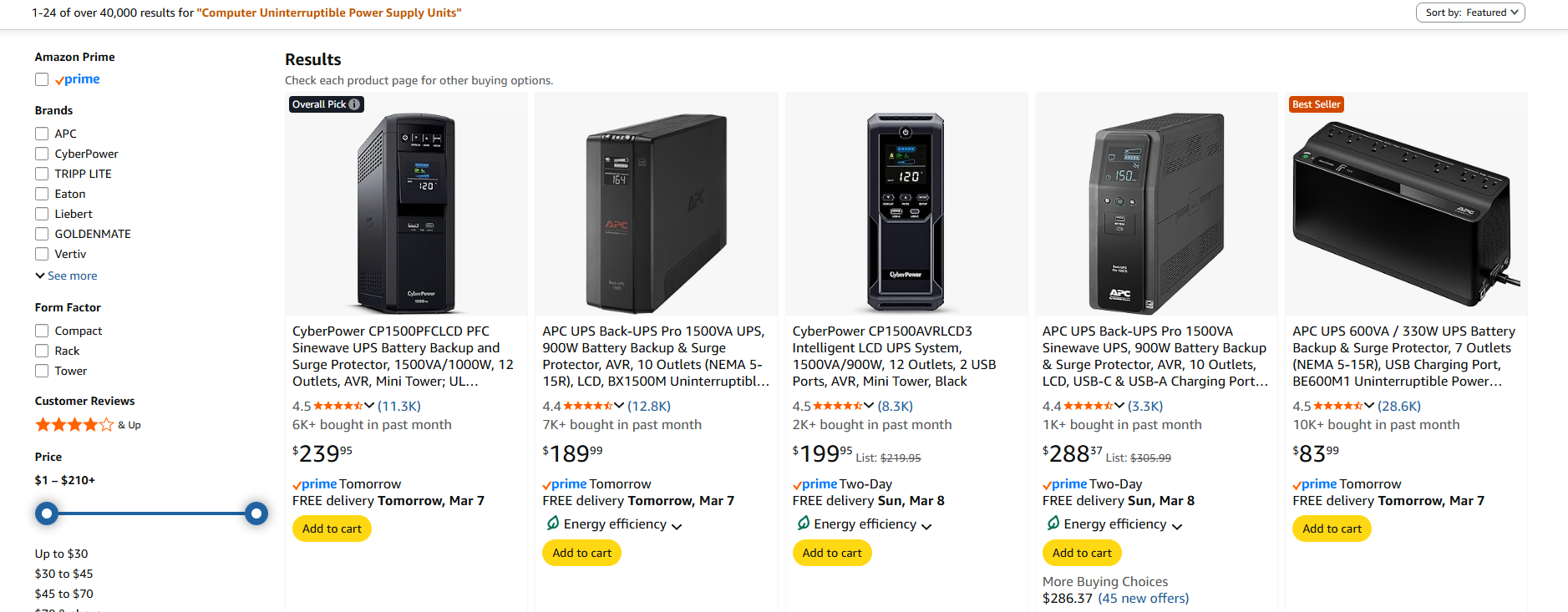
Task: Choose the Up to $30 price filter
Action: (x=61, y=554)
